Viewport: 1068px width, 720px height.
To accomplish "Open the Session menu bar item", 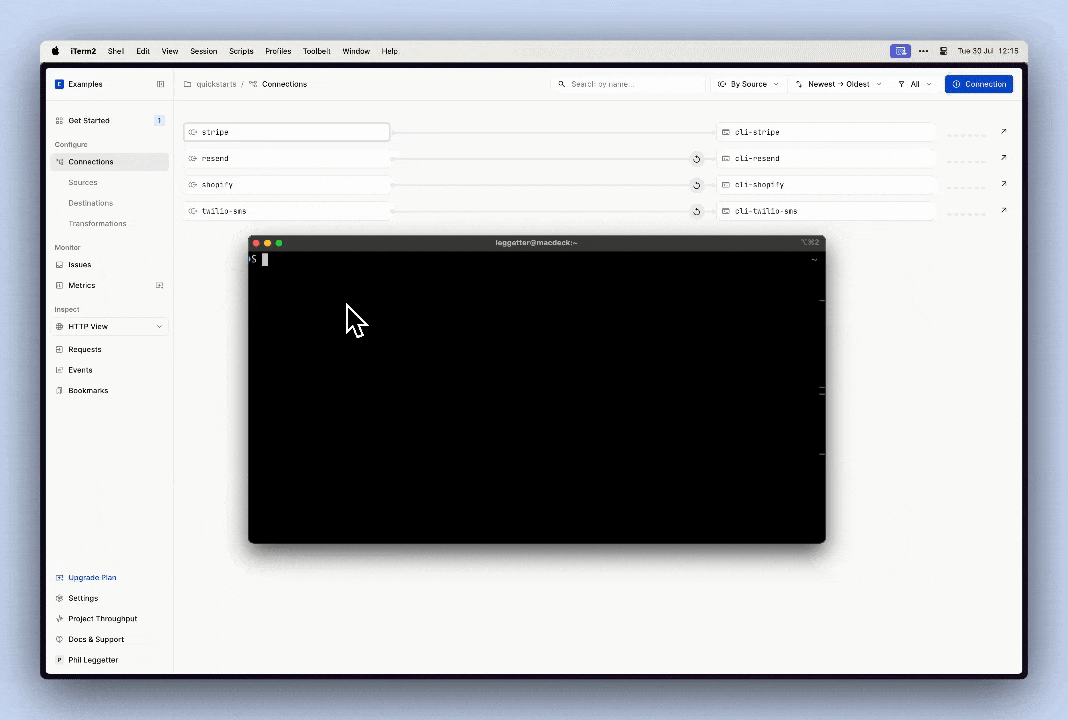I will 203,51.
